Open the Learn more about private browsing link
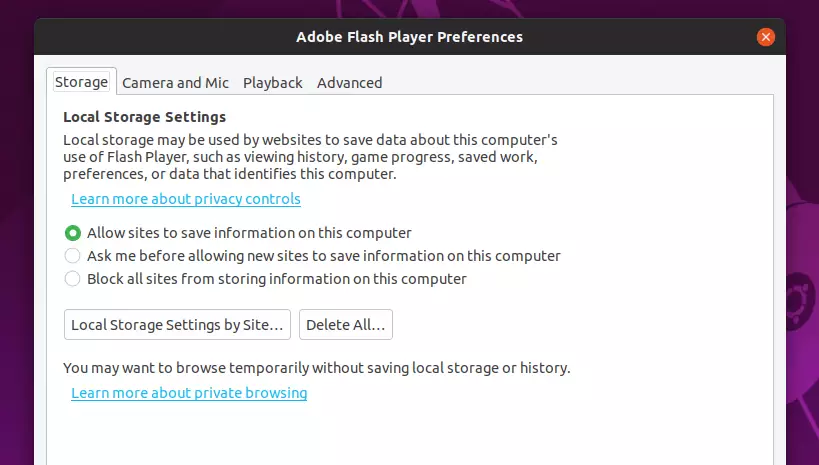 [189, 393]
